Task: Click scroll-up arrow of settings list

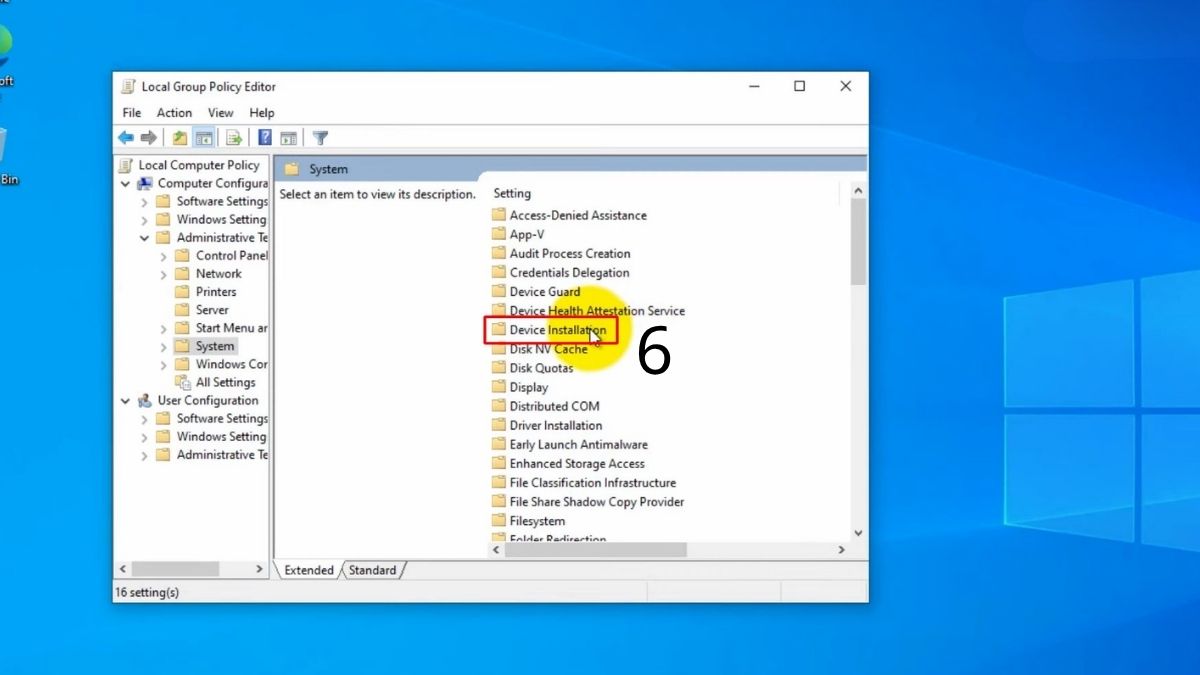Action: point(858,189)
